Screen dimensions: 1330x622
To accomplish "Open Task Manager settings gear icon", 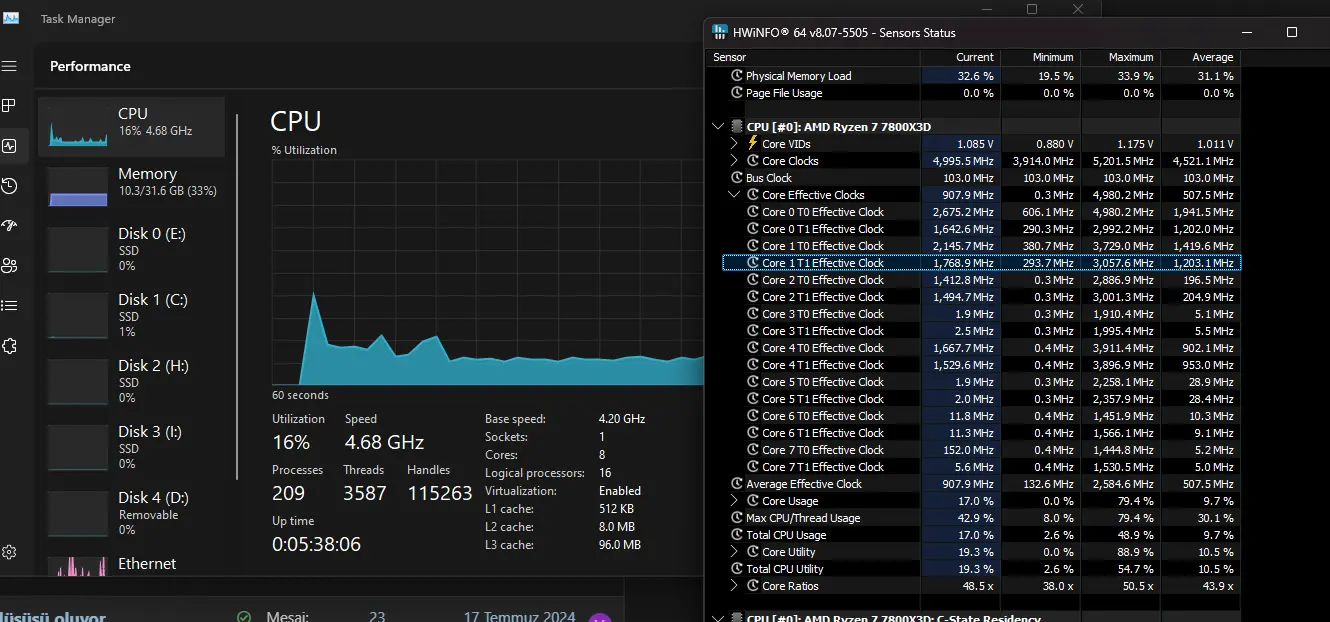I will click(10, 552).
